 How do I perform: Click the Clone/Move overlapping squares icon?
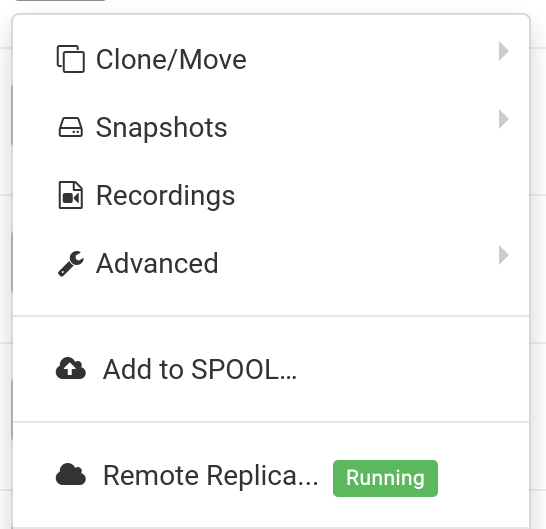pos(71,59)
